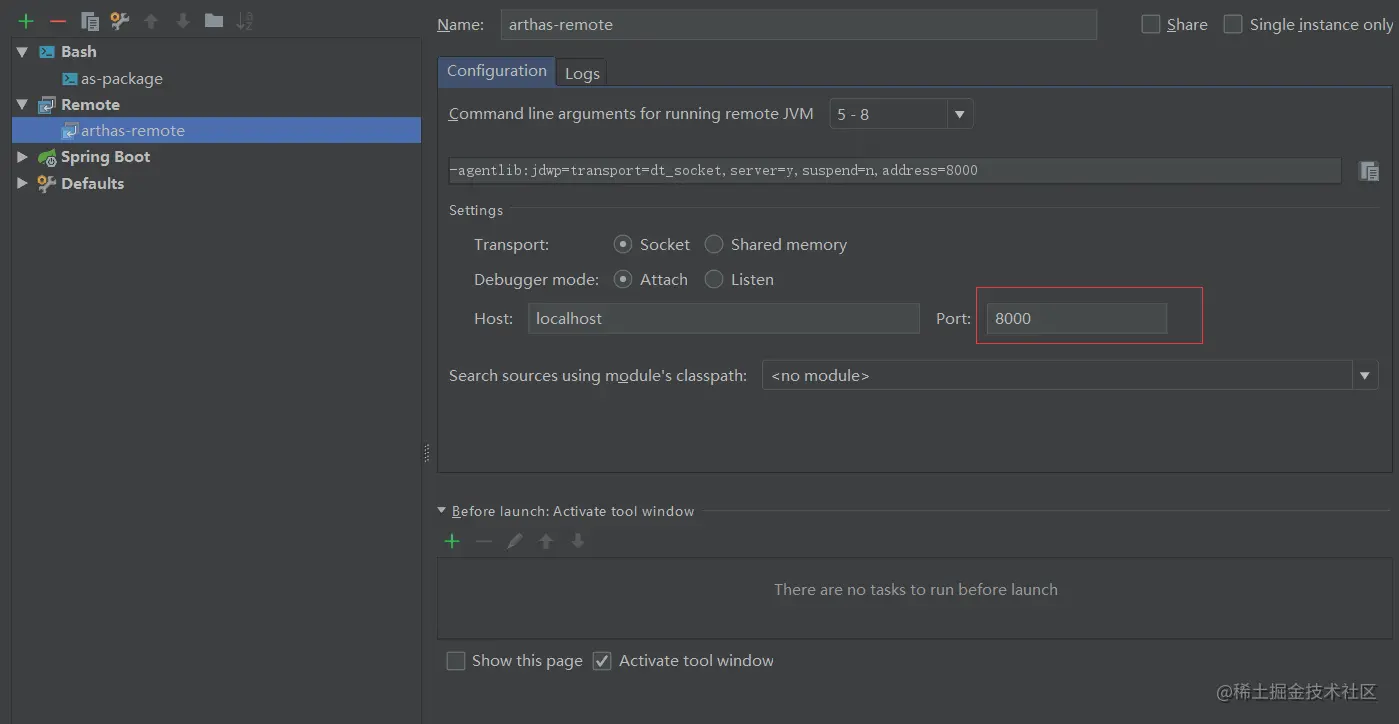Collapse the Before launch section

coord(442,510)
